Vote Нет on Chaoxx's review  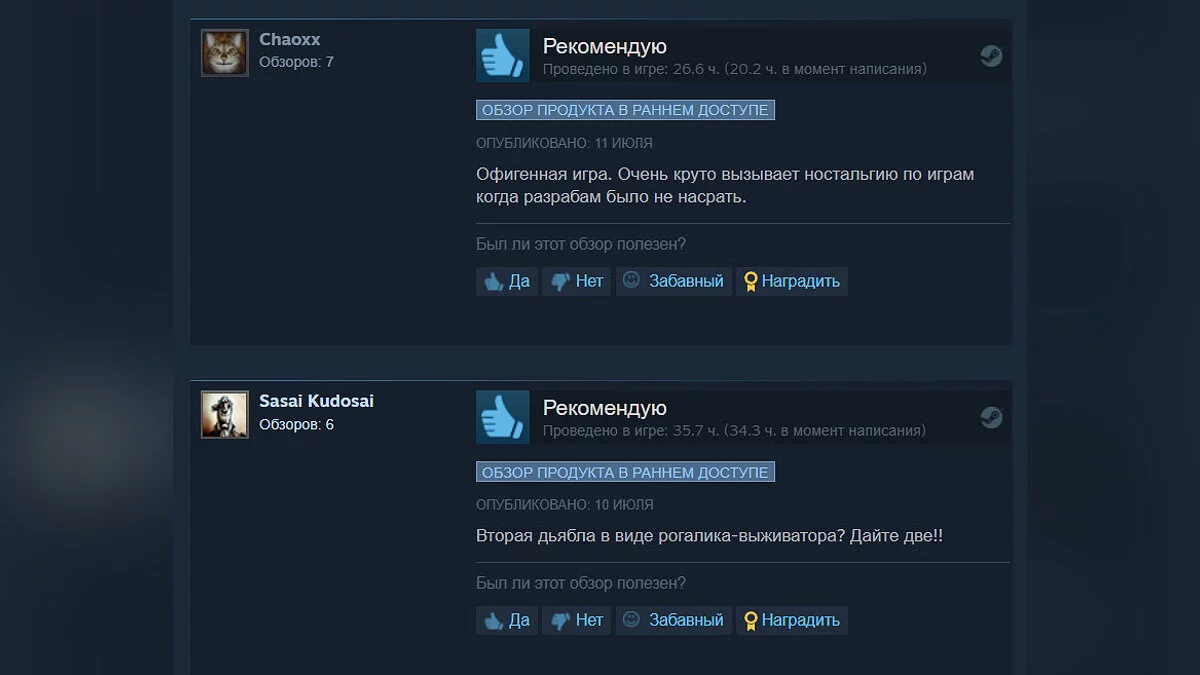[x=576, y=281]
